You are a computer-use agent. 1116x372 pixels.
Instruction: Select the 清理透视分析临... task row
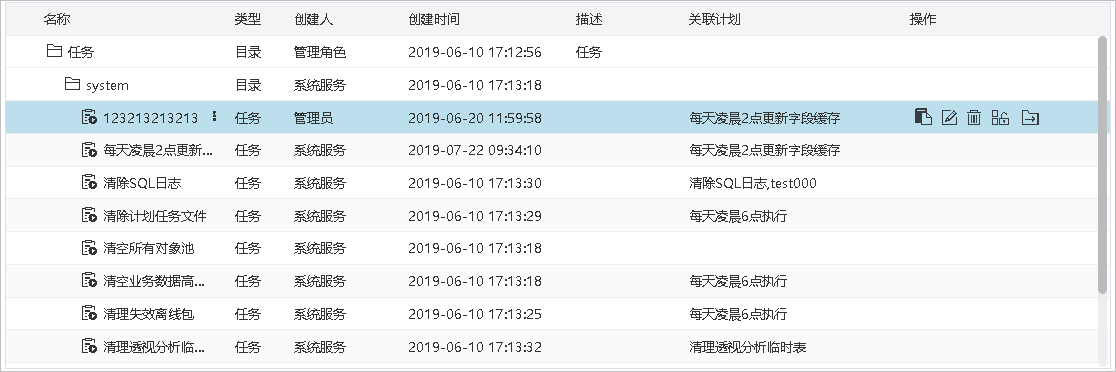(552, 347)
